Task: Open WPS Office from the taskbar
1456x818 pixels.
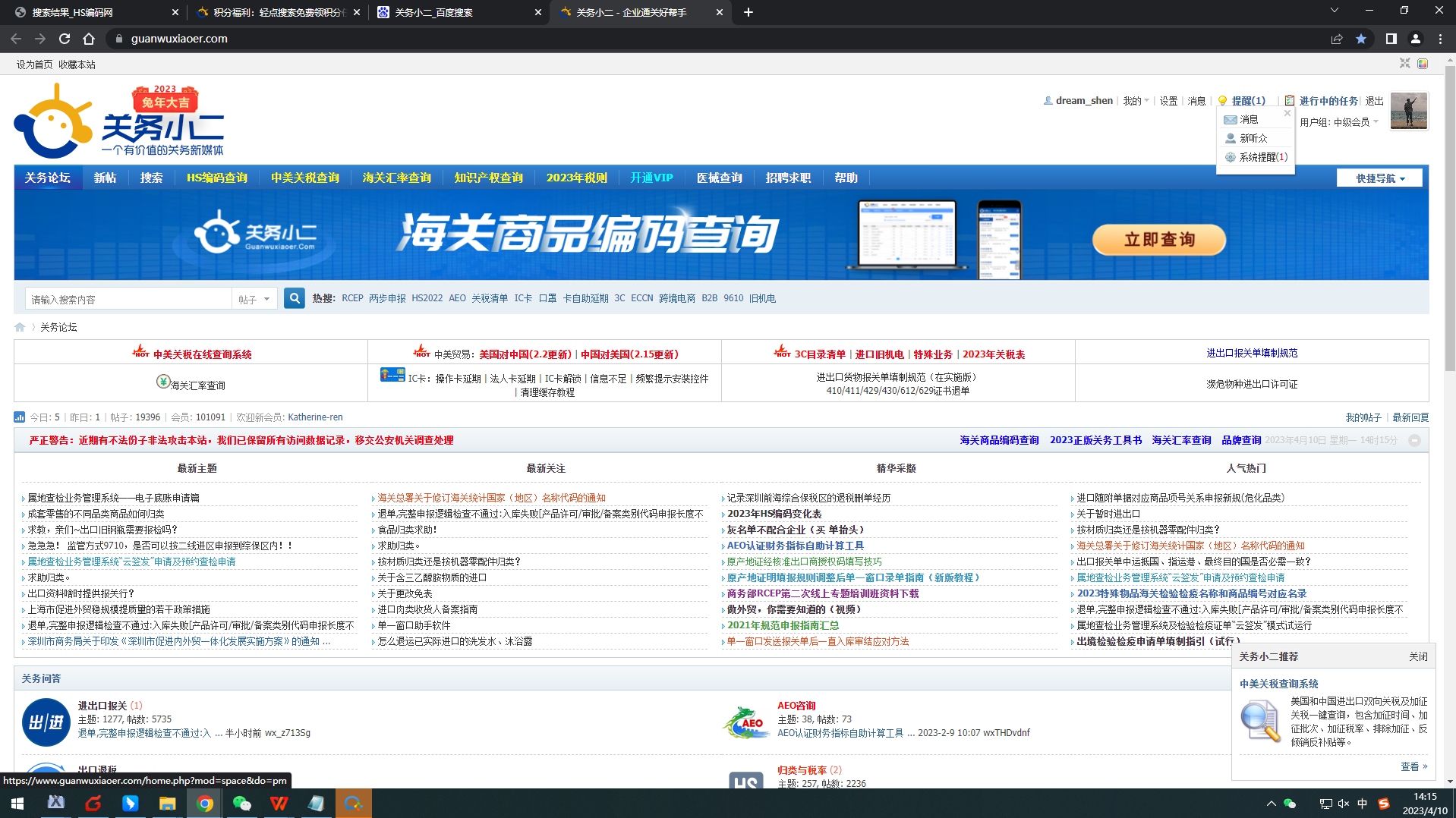Action: click(279, 803)
